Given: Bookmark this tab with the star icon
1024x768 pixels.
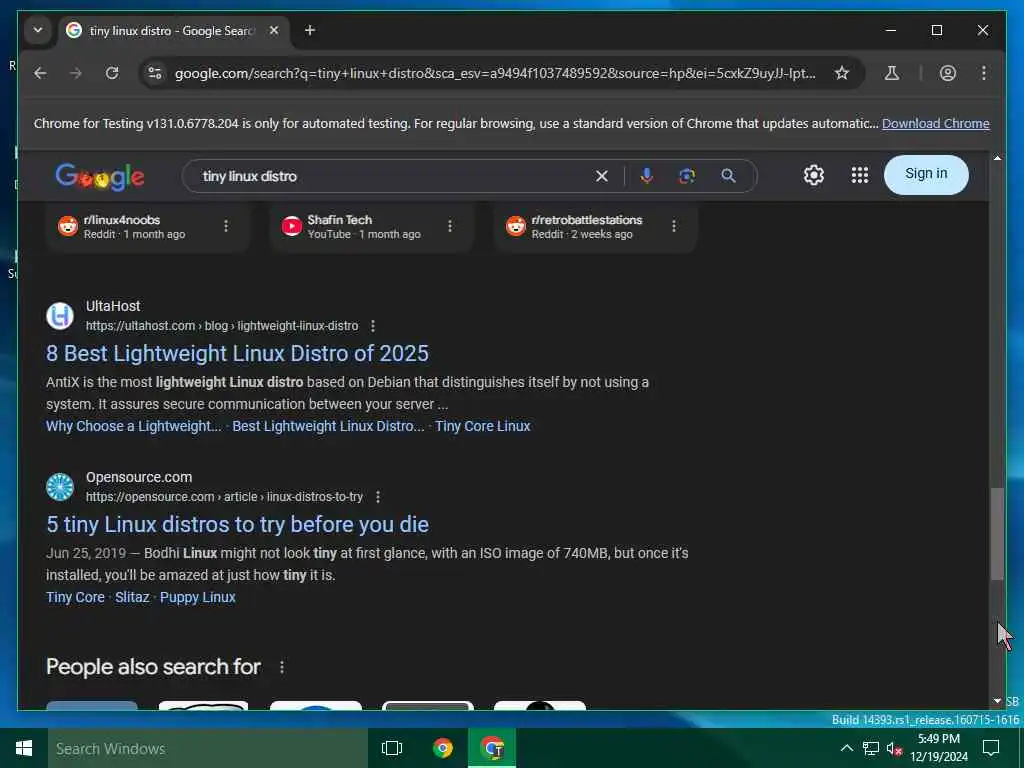Looking at the screenshot, I should point(842,73).
